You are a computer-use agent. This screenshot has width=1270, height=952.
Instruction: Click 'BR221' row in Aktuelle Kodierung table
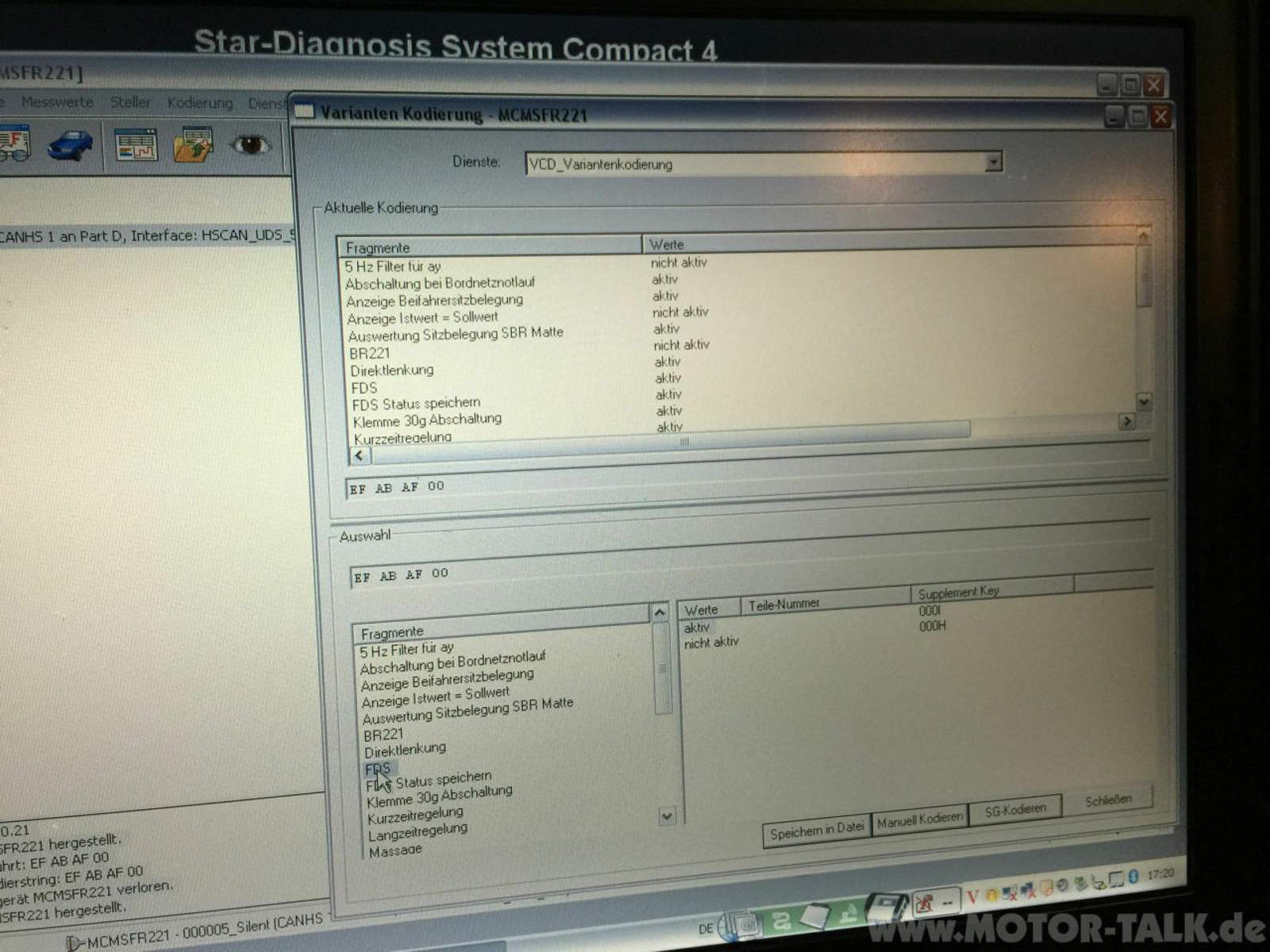(369, 353)
